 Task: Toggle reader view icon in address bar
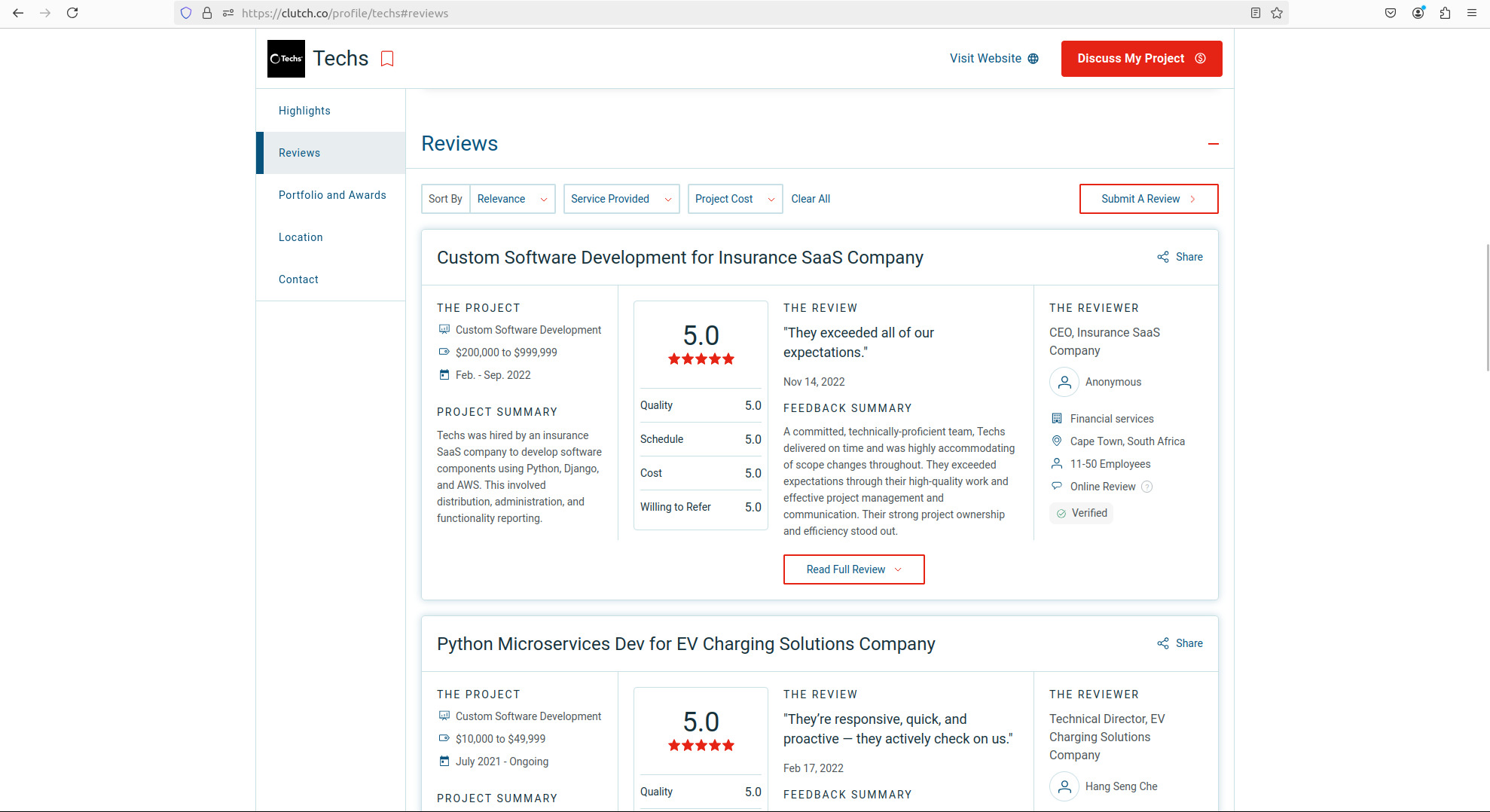point(1256,13)
